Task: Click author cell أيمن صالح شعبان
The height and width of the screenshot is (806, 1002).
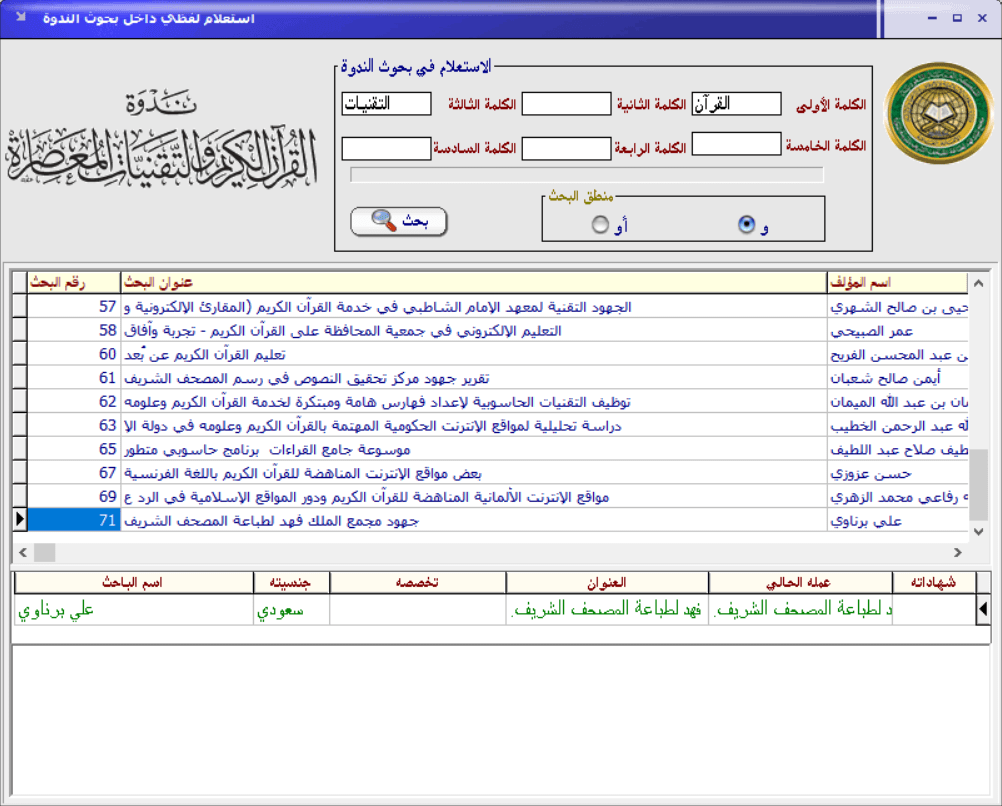Action: click(x=897, y=378)
